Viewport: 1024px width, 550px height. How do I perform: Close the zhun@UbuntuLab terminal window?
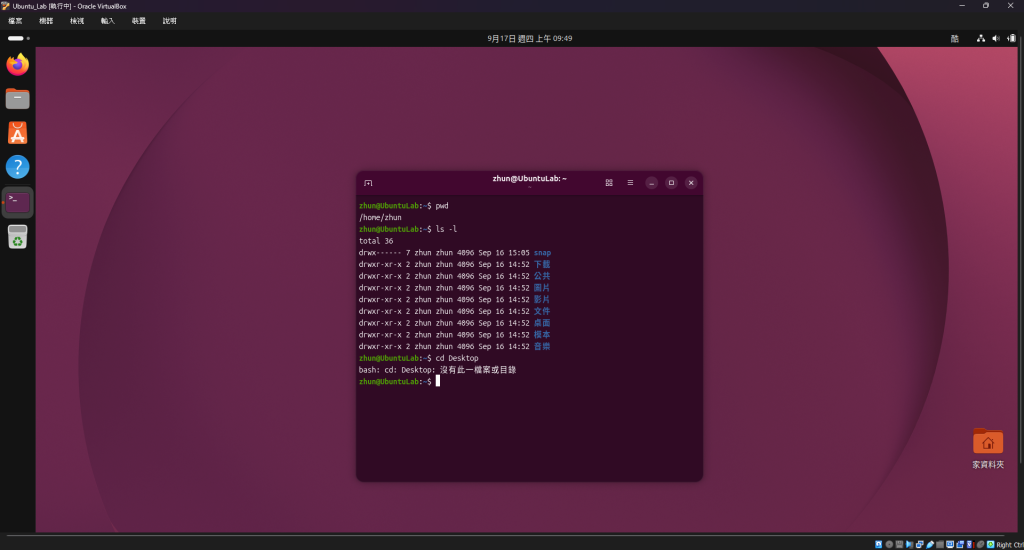(691, 183)
